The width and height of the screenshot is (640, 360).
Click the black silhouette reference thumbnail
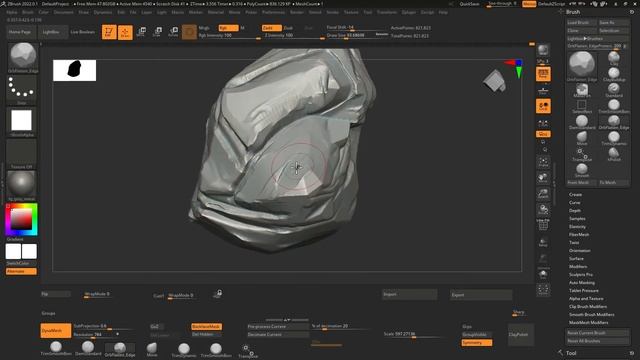coord(75,70)
